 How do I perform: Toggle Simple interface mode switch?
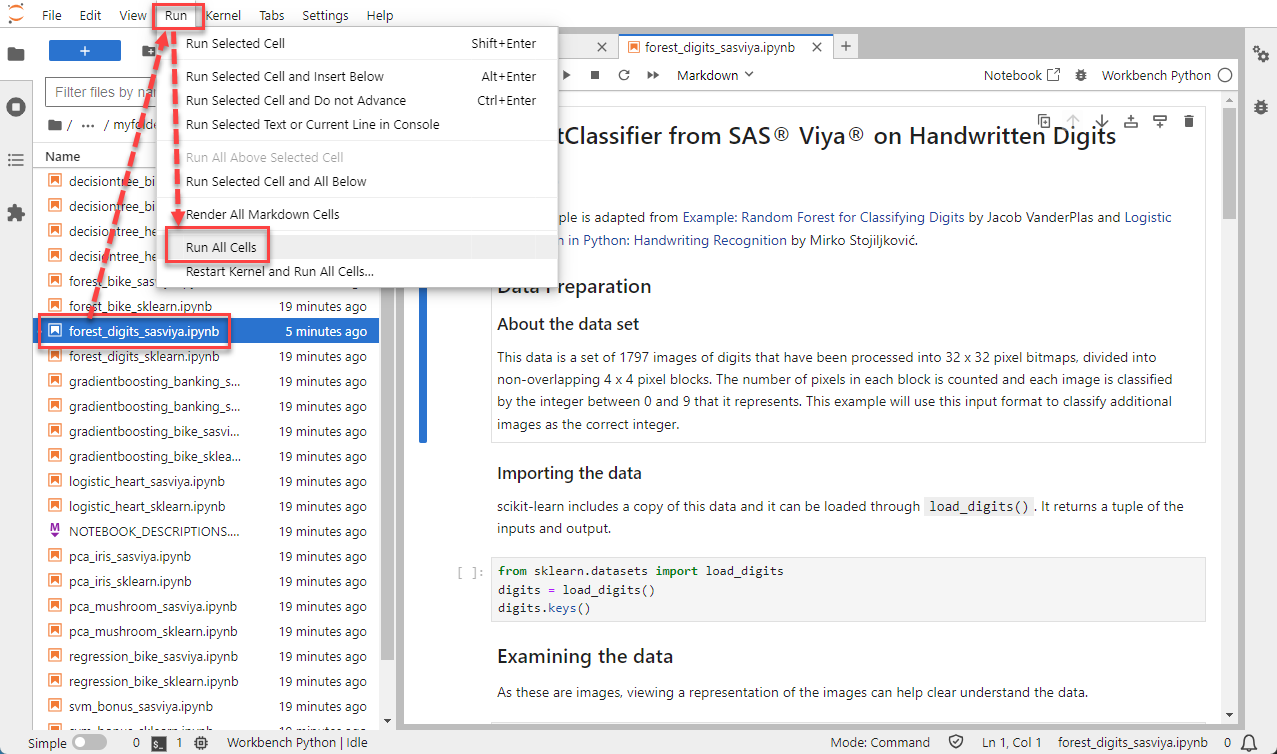click(89, 743)
